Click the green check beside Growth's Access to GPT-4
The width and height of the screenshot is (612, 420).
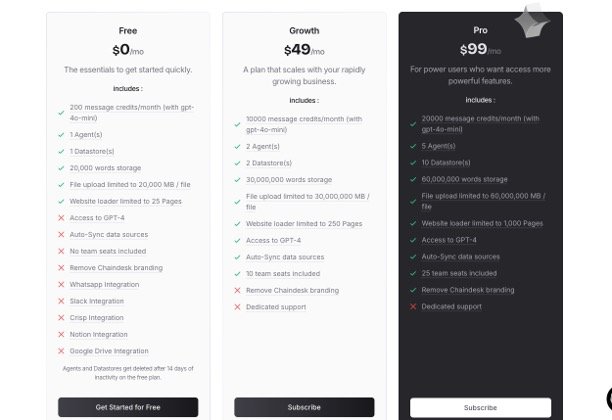pyautogui.click(x=238, y=240)
